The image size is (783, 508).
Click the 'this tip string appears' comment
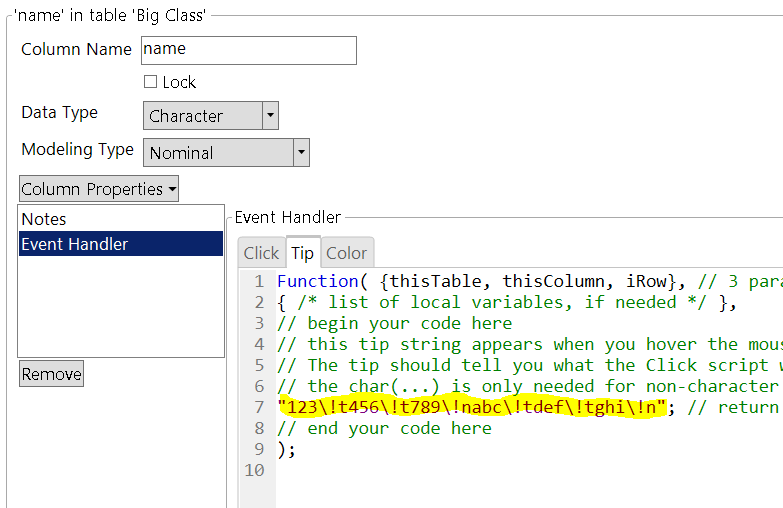click(530, 344)
